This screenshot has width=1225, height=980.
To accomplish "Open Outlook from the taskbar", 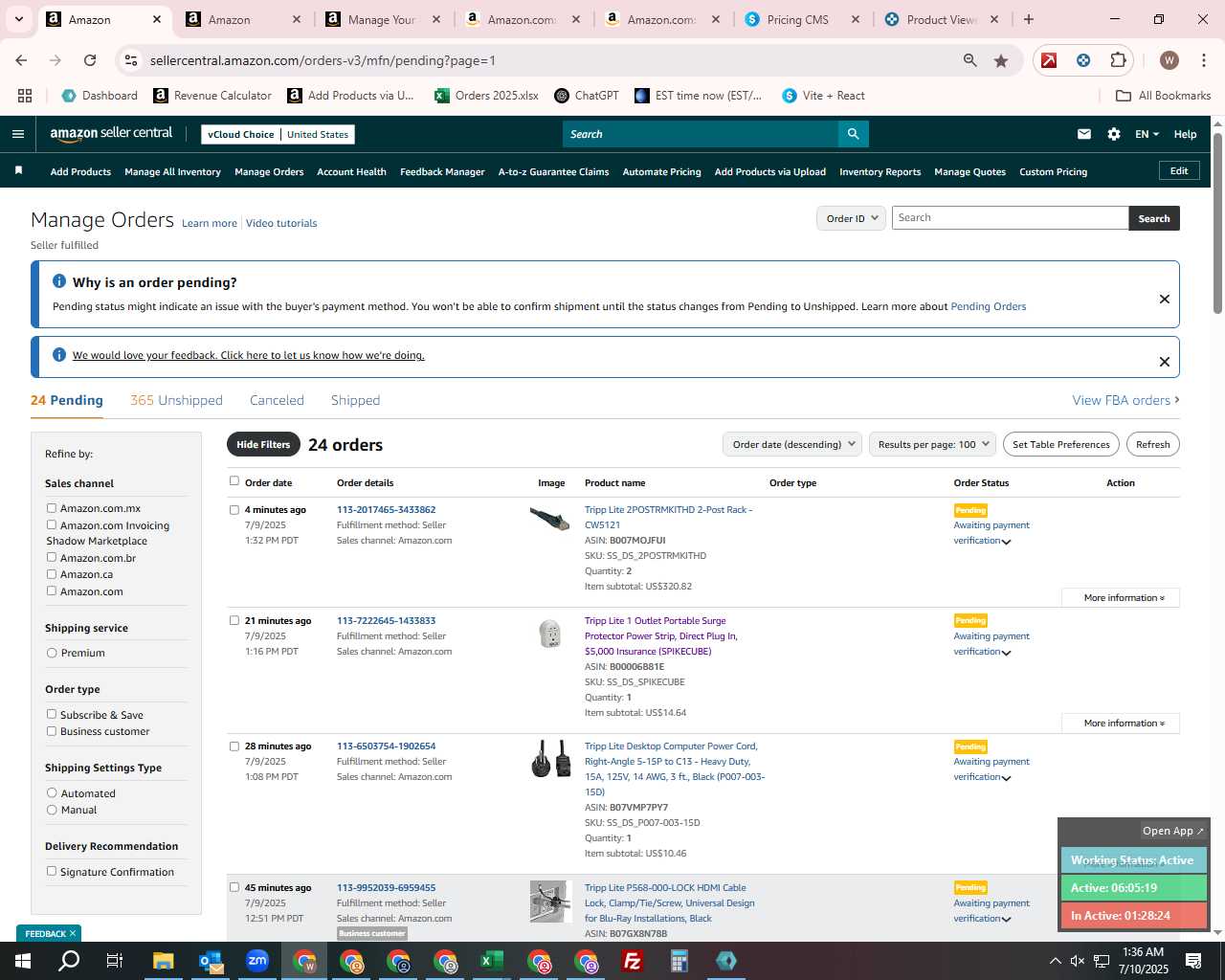I will tap(210, 961).
